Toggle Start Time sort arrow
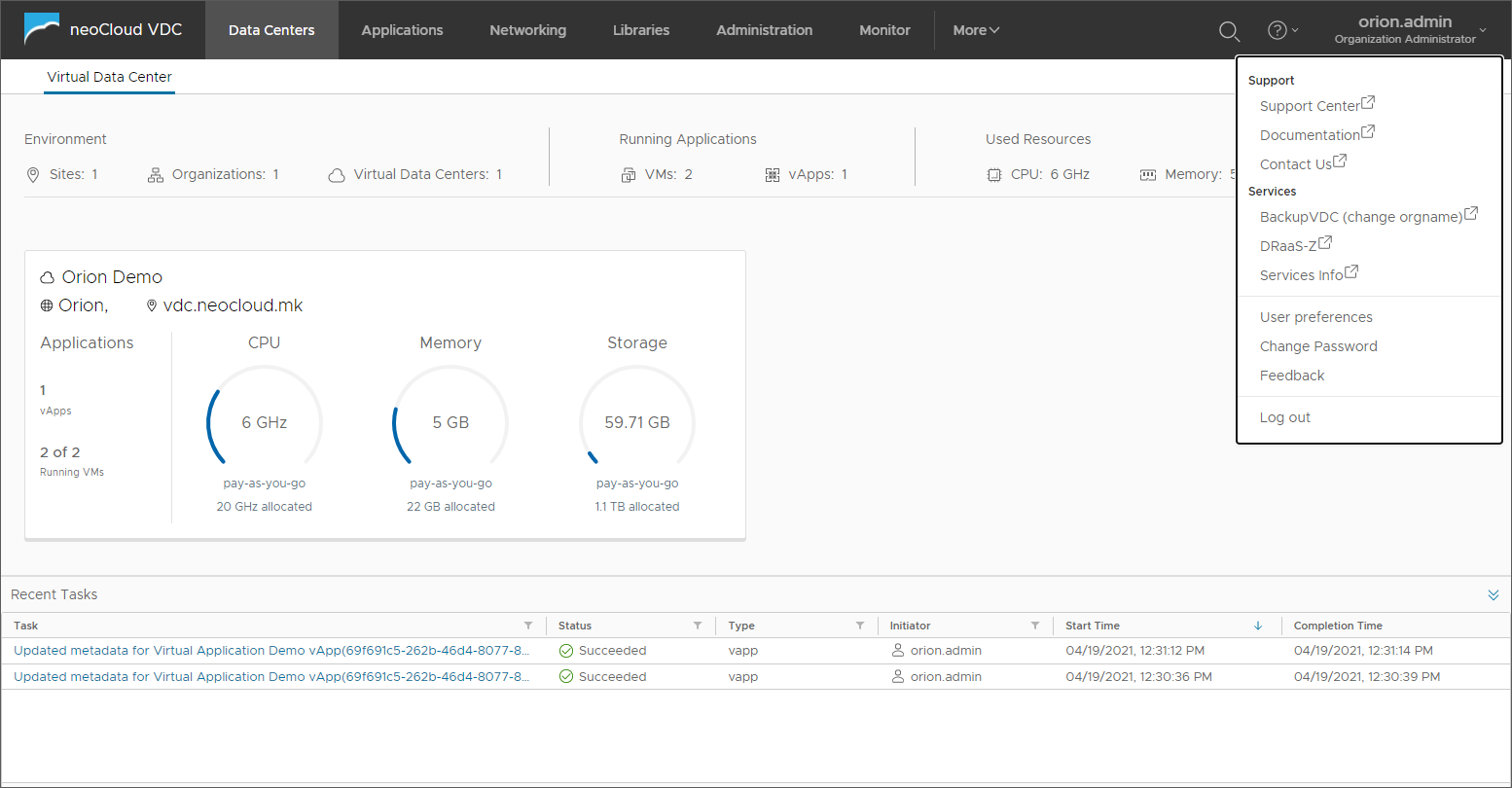1512x788 pixels. tap(1258, 626)
